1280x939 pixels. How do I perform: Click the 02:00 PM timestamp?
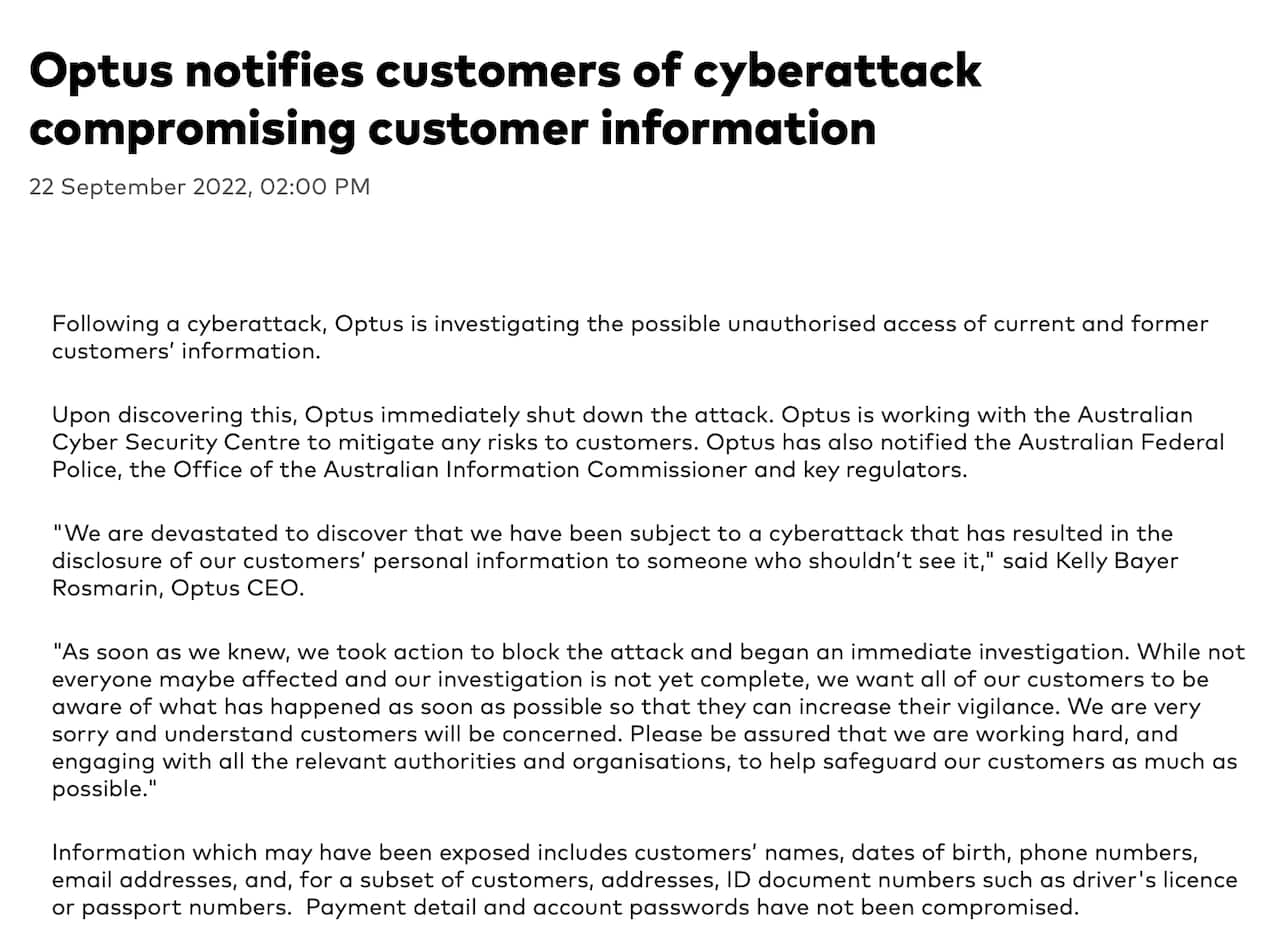point(314,187)
